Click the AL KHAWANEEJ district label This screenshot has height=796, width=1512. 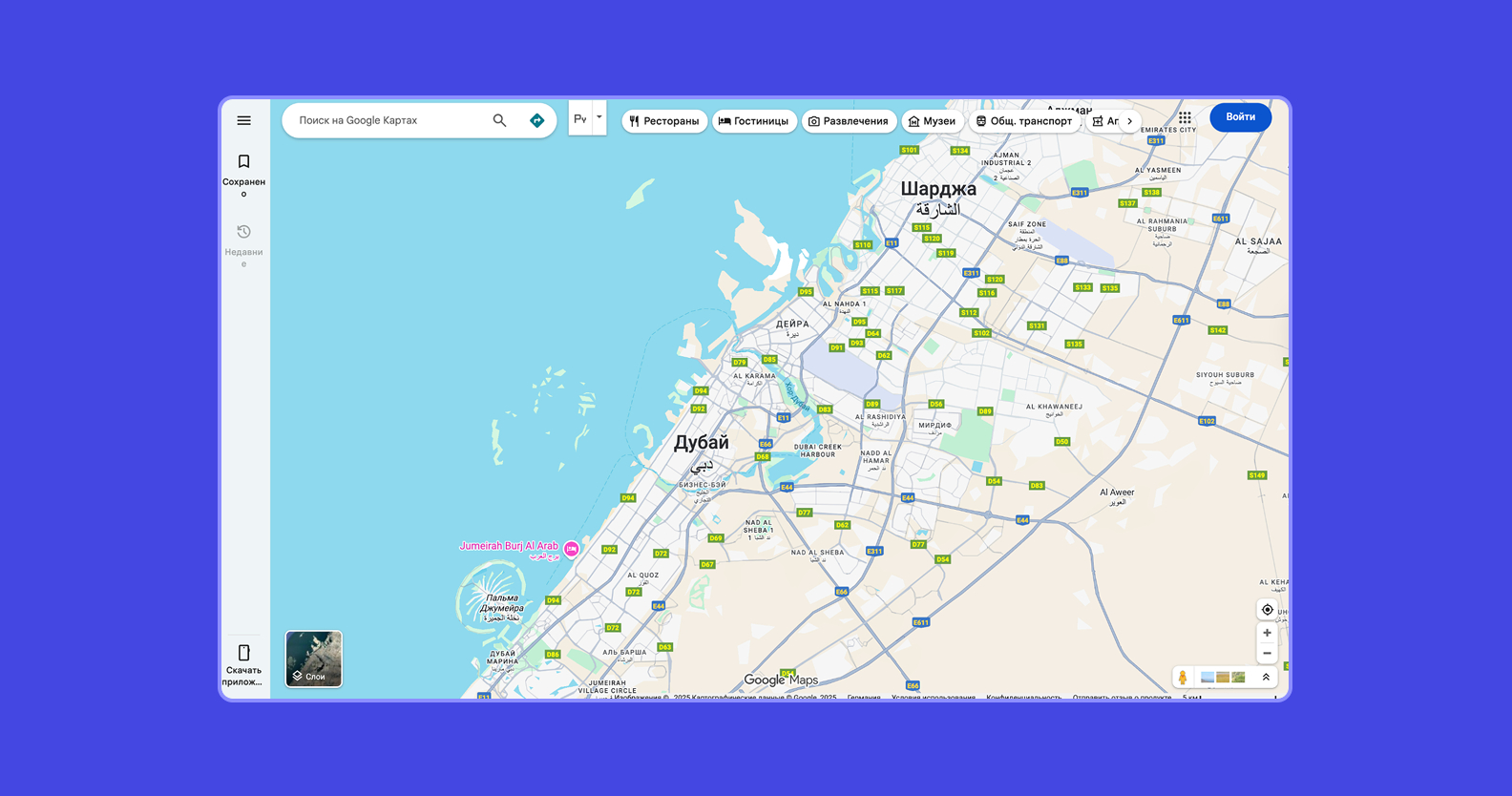tap(1054, 407)
